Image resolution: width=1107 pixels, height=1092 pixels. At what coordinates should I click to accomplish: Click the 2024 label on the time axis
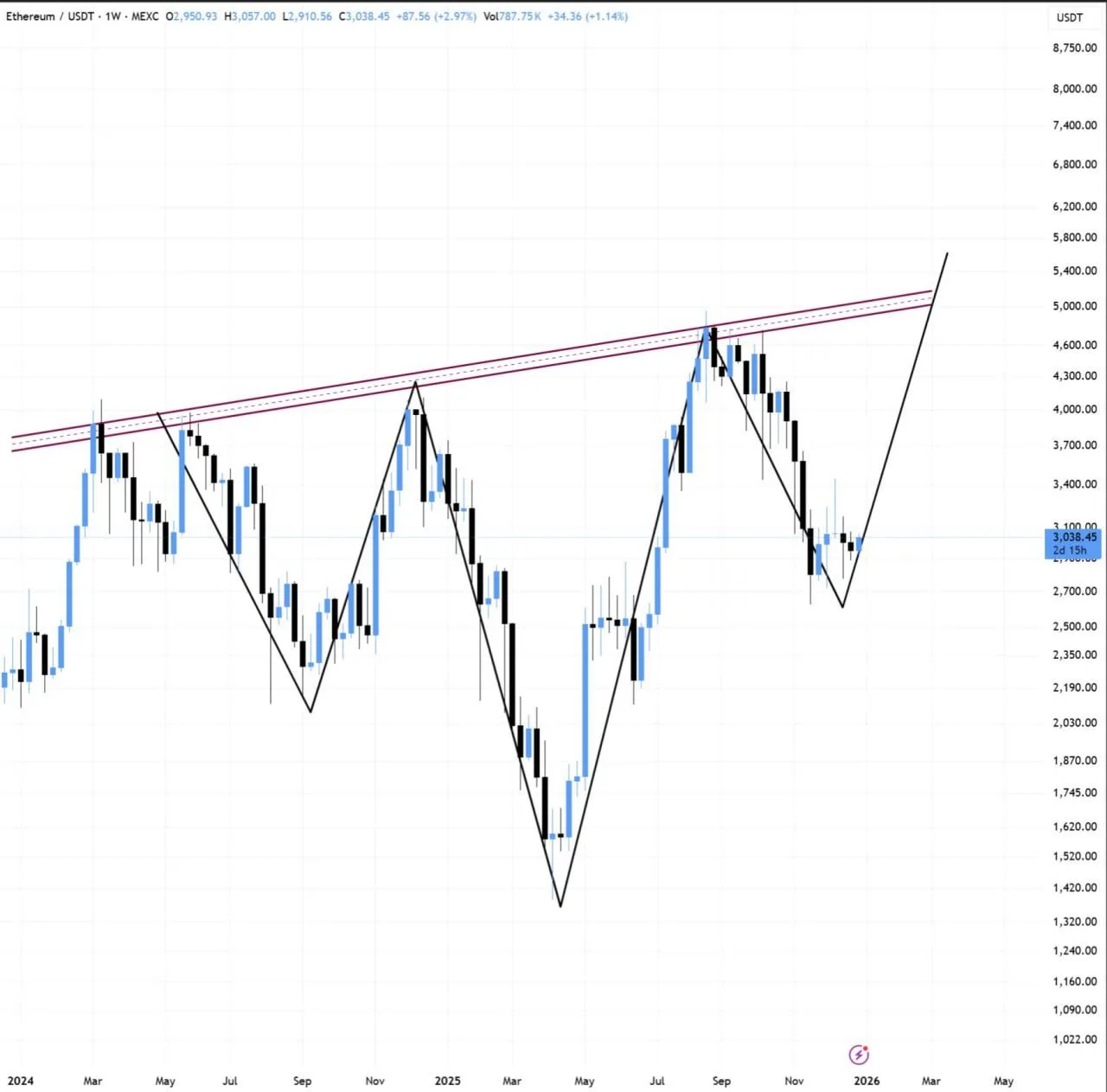(20, 1081)
